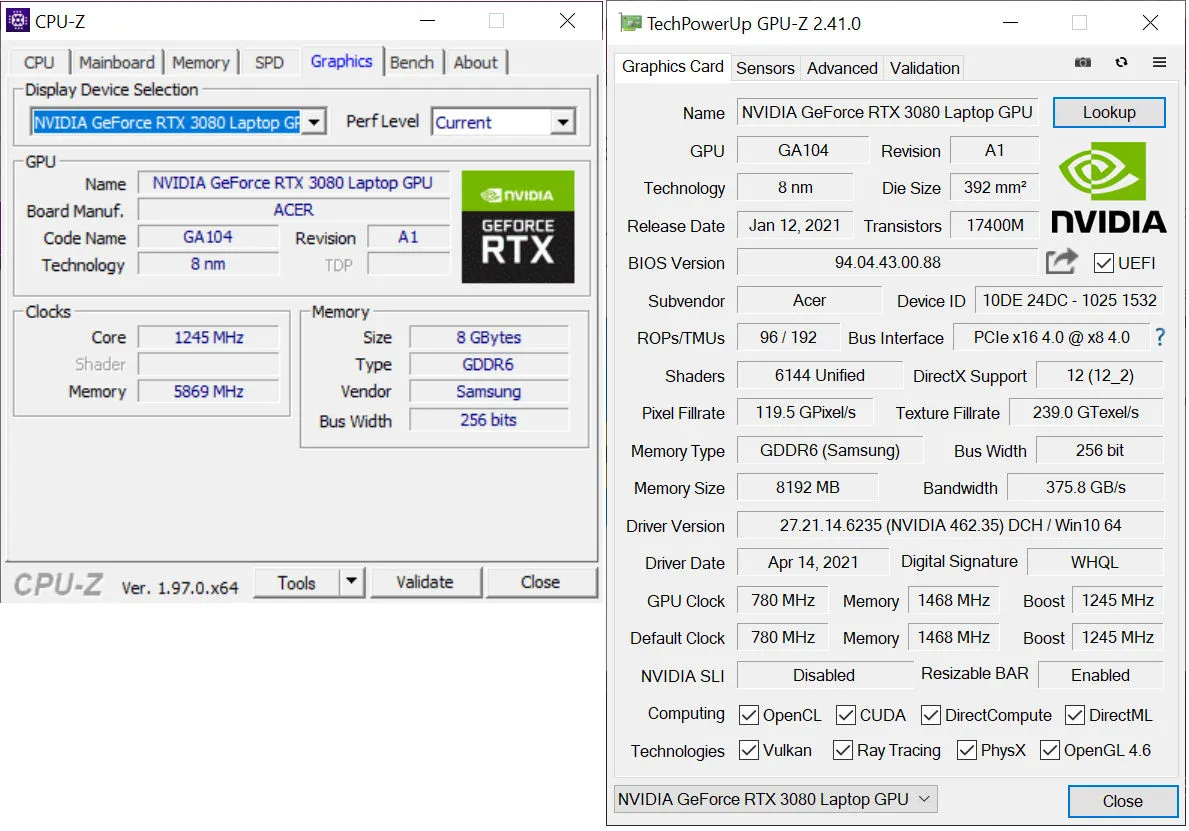The width and height of the screenshot is (1189, 831).
Task: Click the BIOS Version field
Action: (887, 263)
